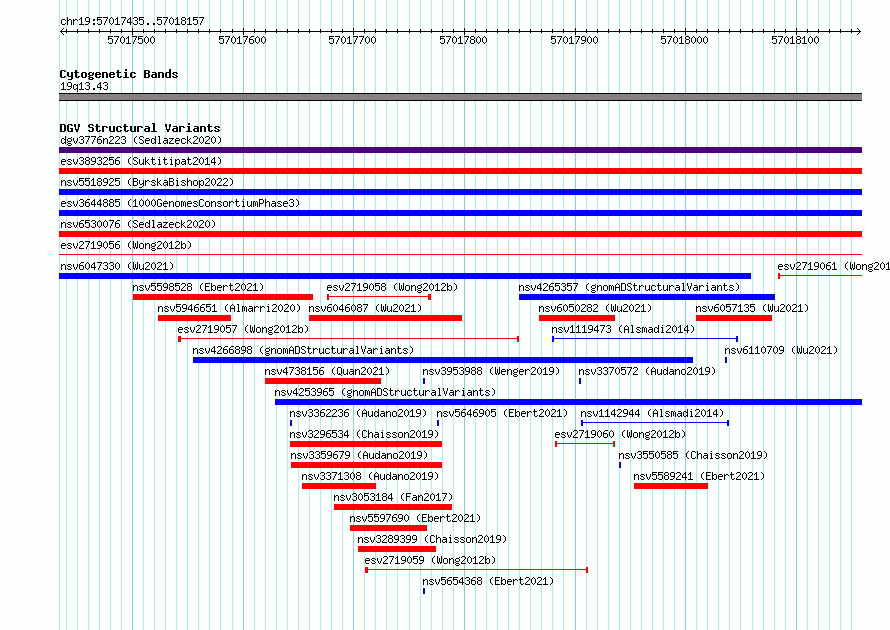Click the blue nsv6047330 (Wu2021) variant bar
The image size is (890, 630).
coord(405,276)
